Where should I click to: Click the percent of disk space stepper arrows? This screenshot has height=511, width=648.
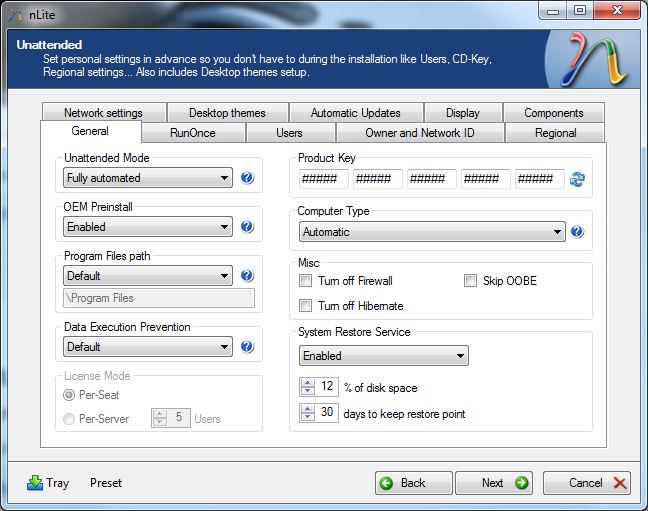click(307, 387)
